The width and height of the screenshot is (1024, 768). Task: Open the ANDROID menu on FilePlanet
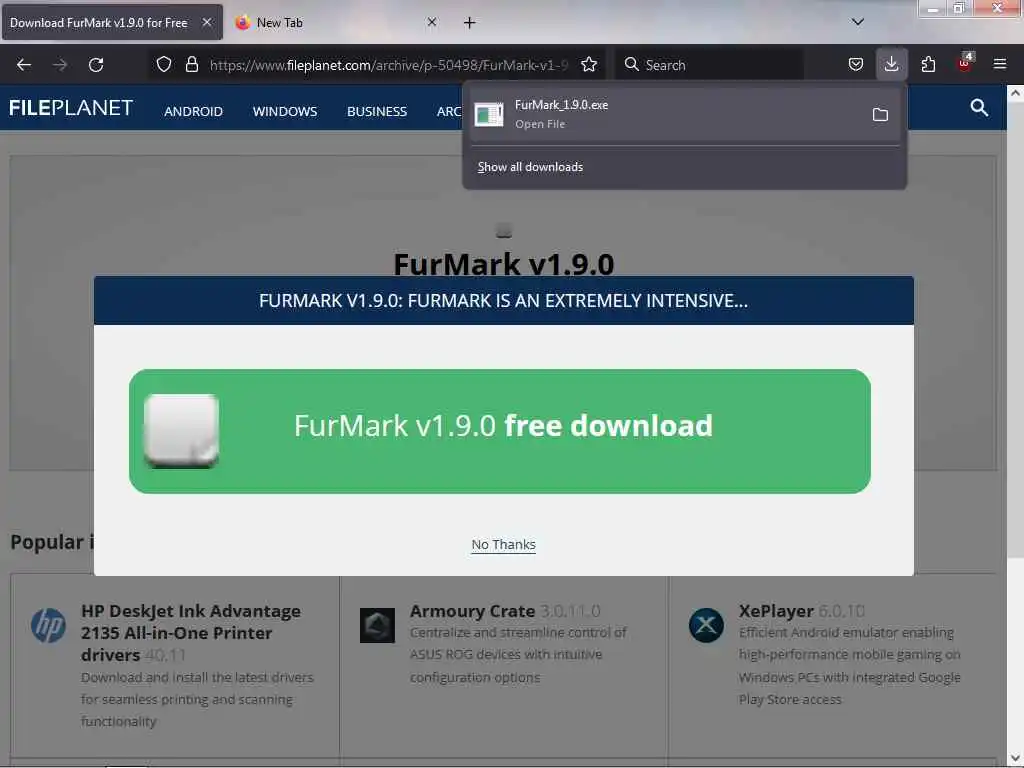(193, 112)
